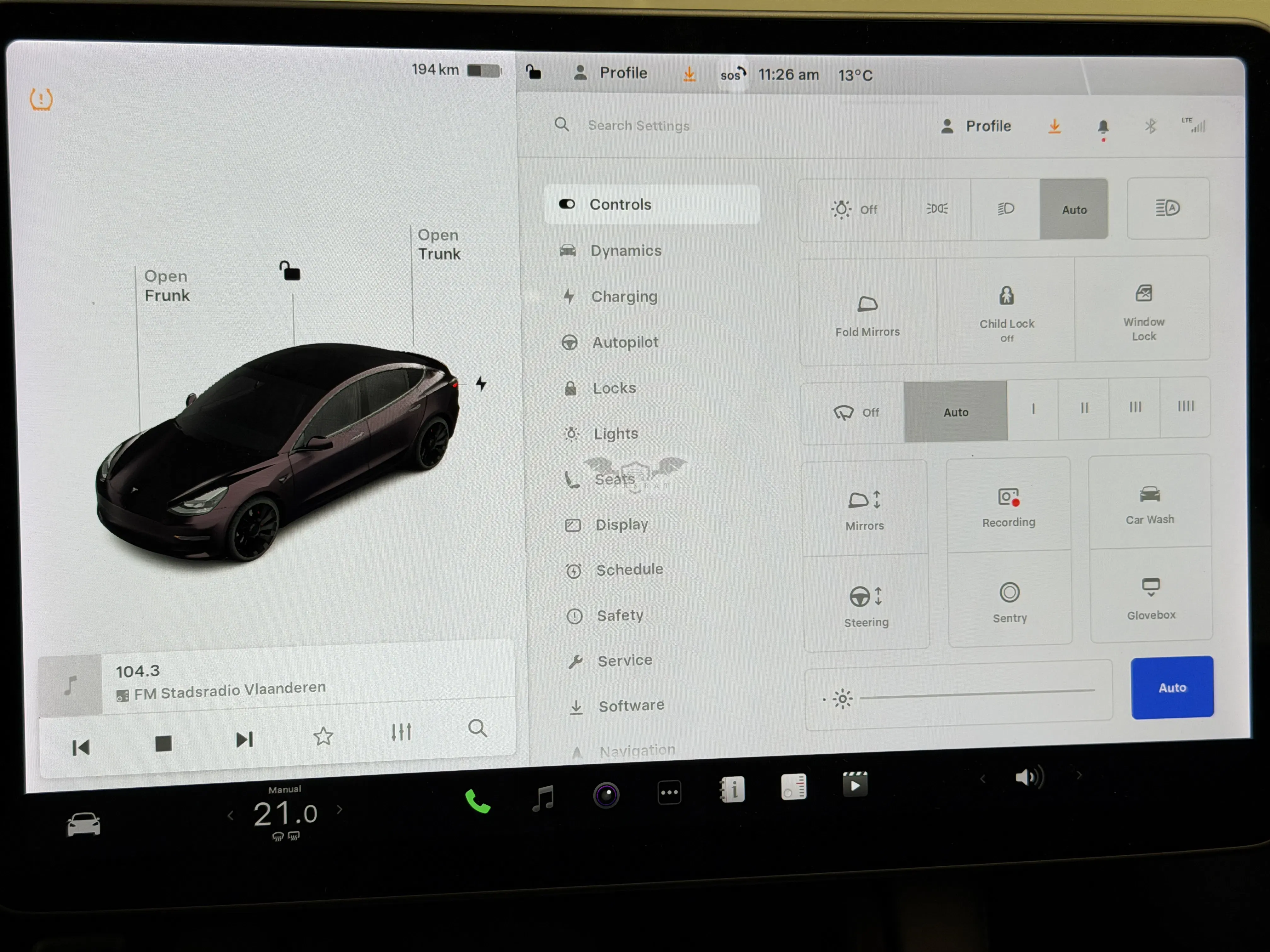Decrease cabin temperature with left chevron
This screenshot has width=1270, height=952.
pyautogui.click(x=231, y=815)
